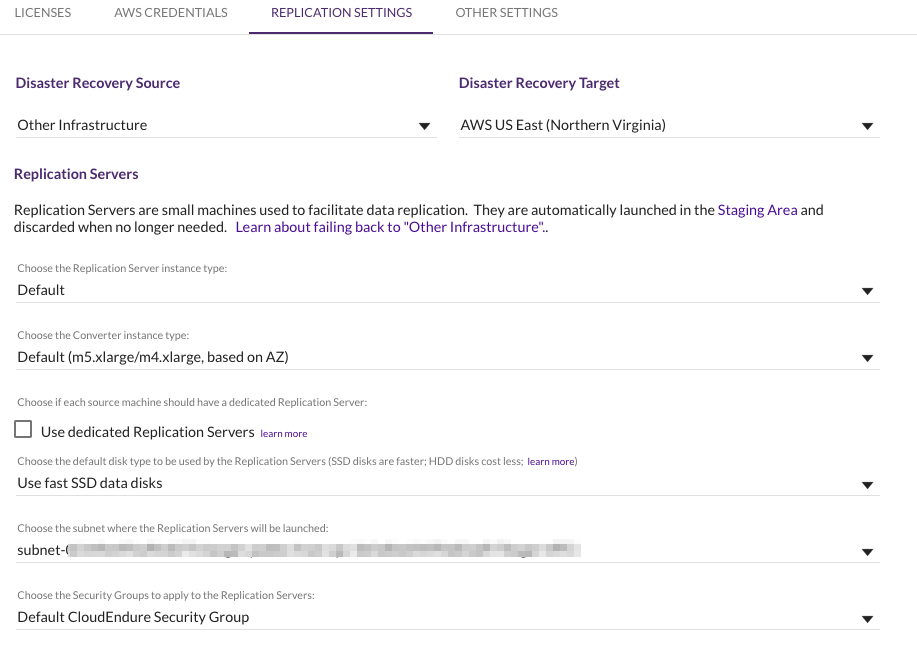Open the Disaster Recovery Target dropdown
This screenshot has height=650, width=917.
tap(669, 125)
